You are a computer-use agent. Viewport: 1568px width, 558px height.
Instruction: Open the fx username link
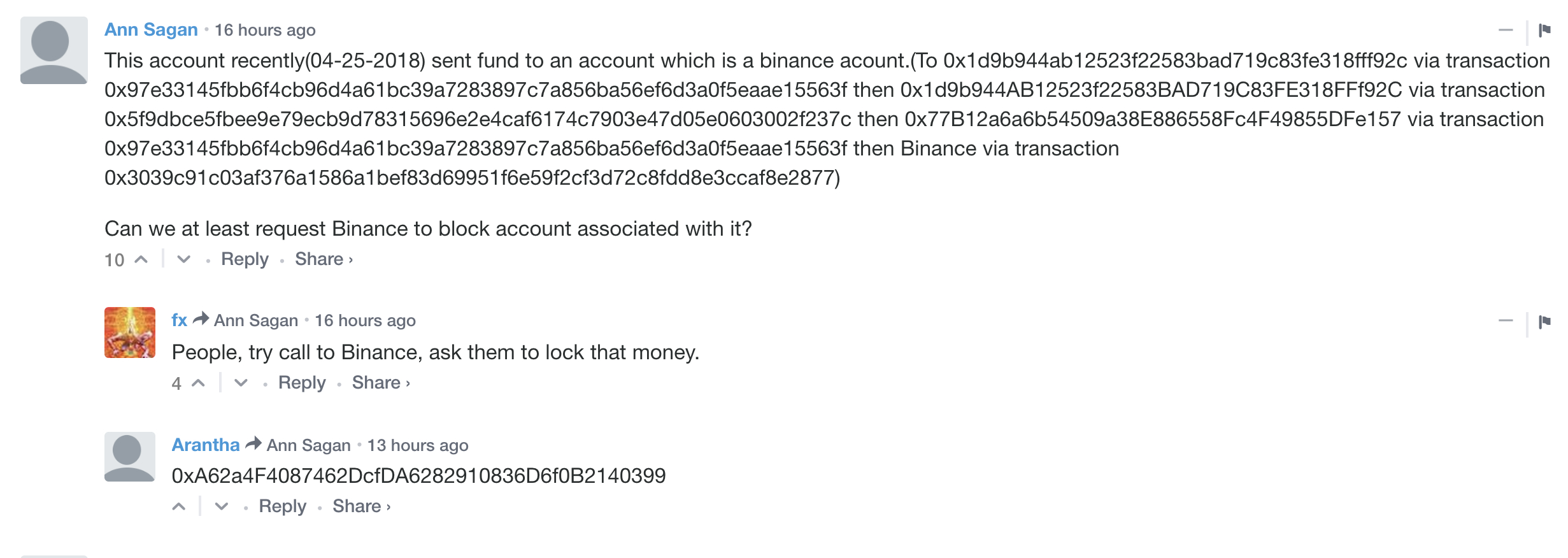179,320
